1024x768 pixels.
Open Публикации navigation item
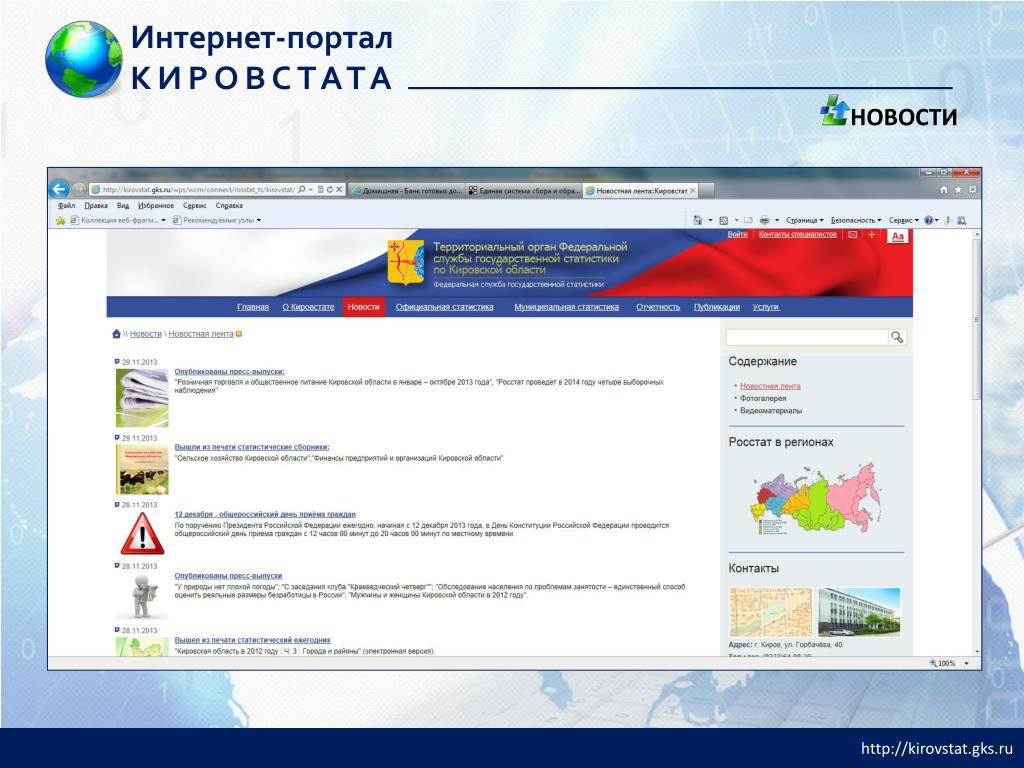coord(716,307)
